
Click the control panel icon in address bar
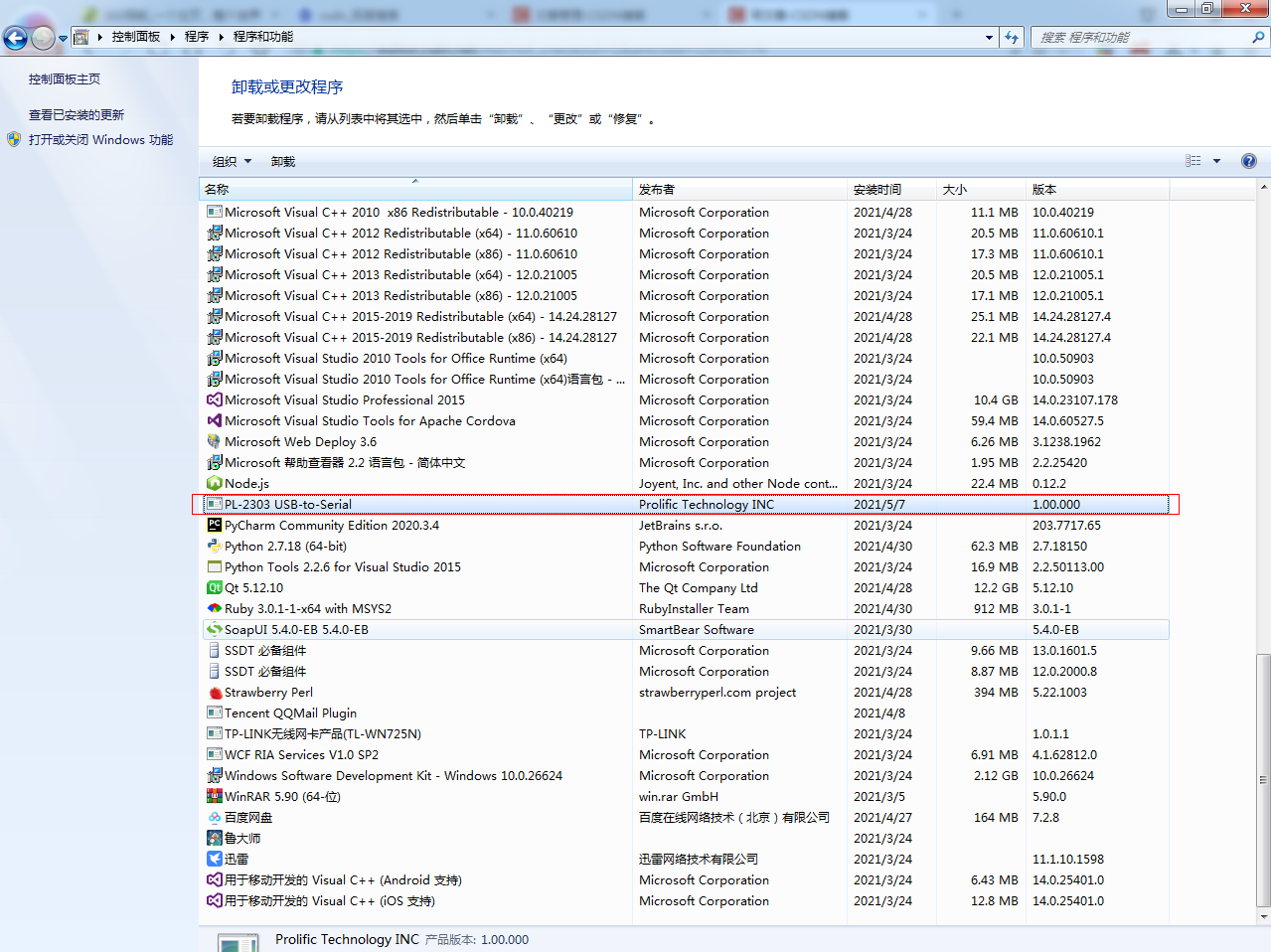coord(81,37)
